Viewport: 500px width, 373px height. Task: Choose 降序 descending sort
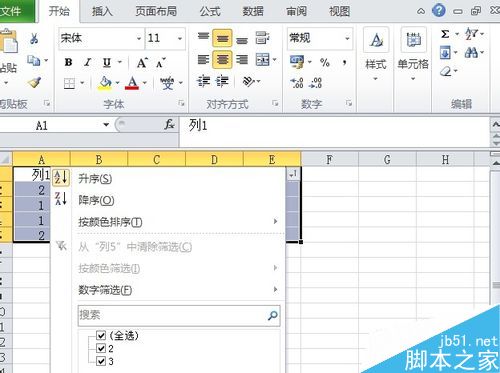[x=96, y=200]
